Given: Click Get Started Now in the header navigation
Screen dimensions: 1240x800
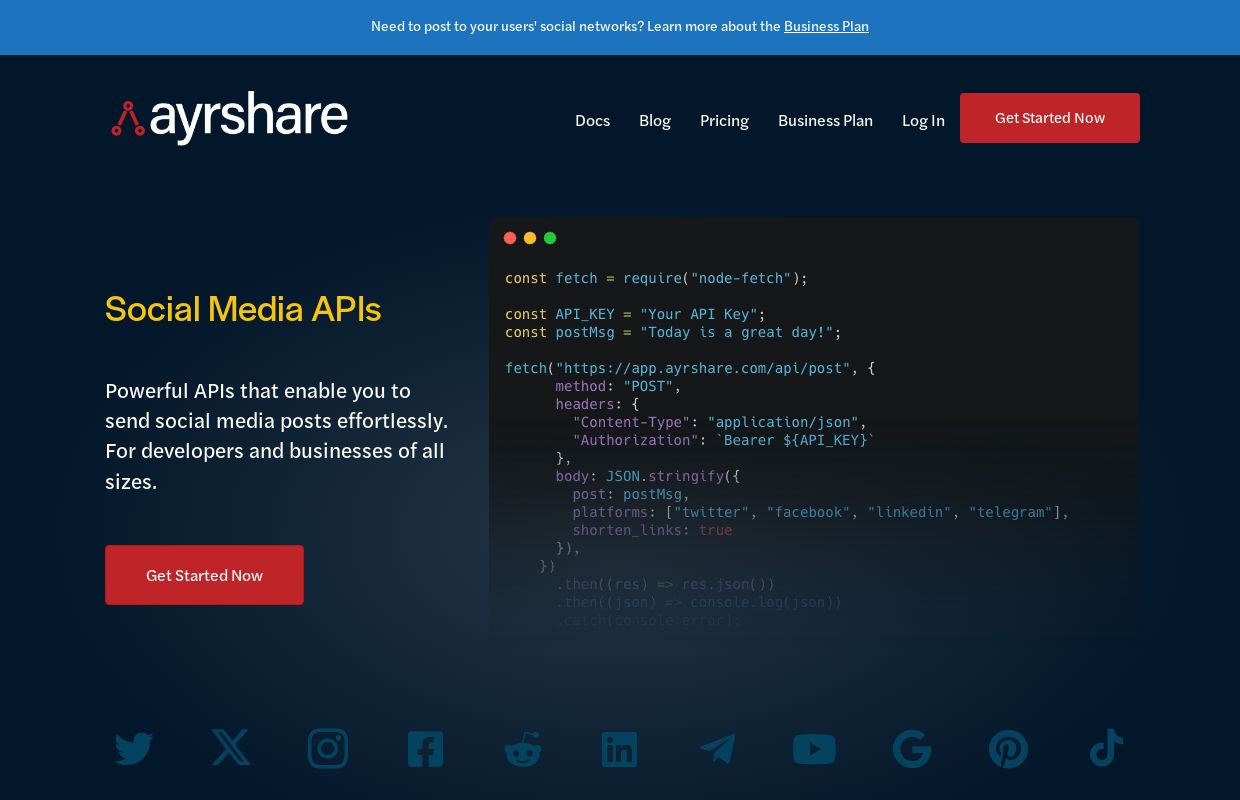Looking at the screenshot, I should (1050, 118).
